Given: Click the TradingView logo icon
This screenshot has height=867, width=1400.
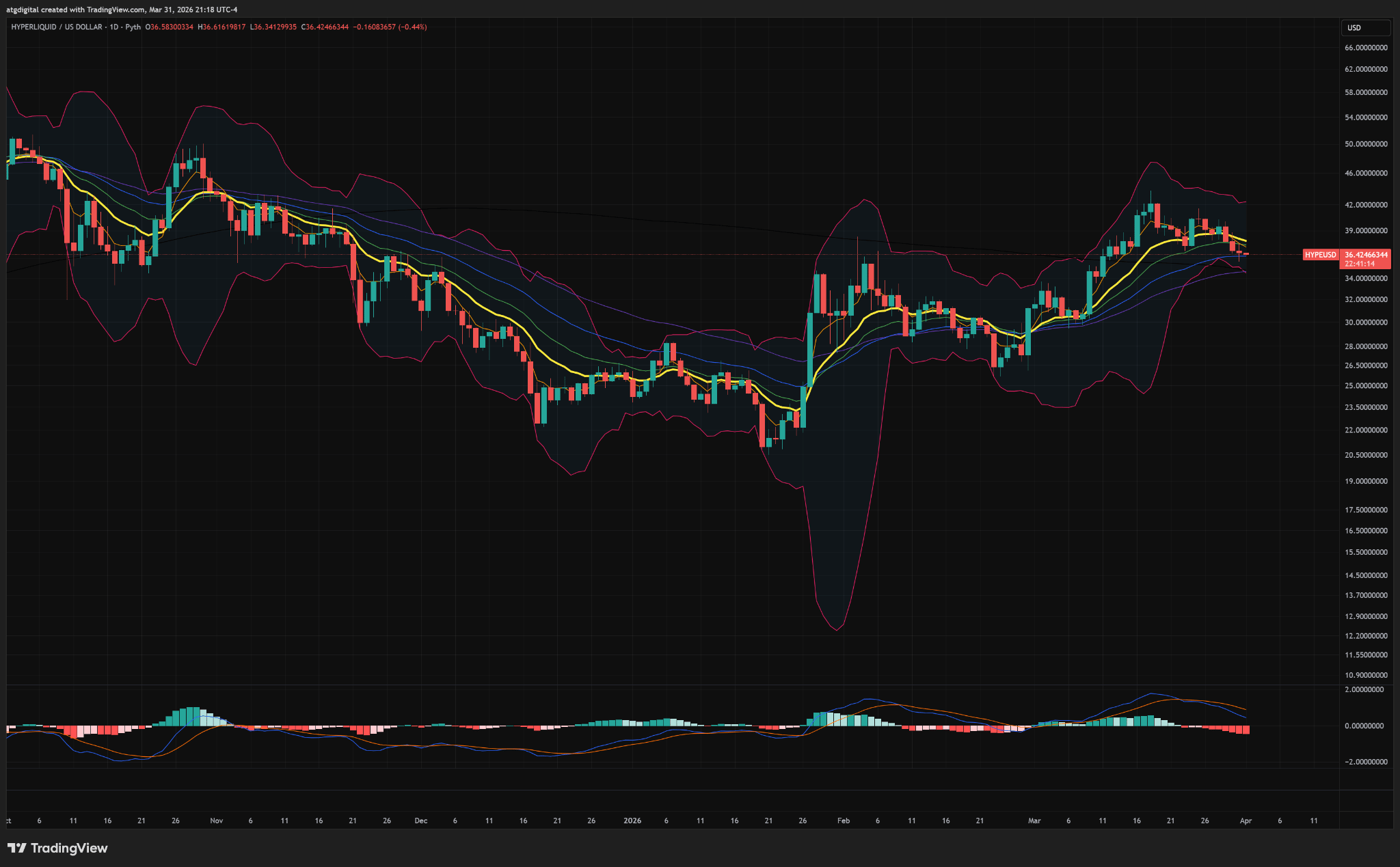Looking at the screenshot, I should pos(17,848).
